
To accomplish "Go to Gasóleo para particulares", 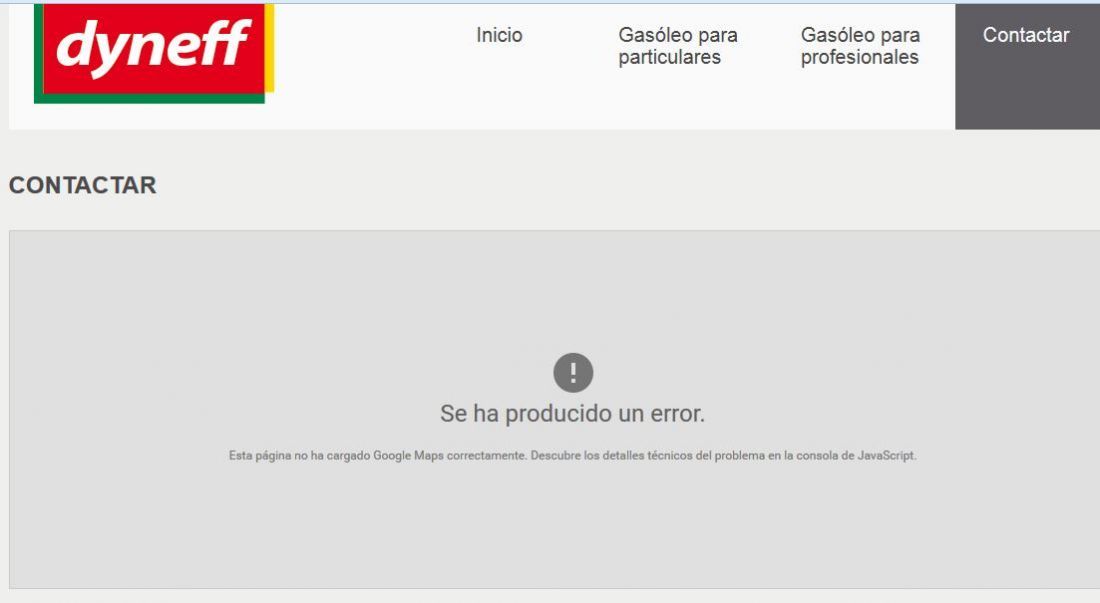I will pos(678,46).
